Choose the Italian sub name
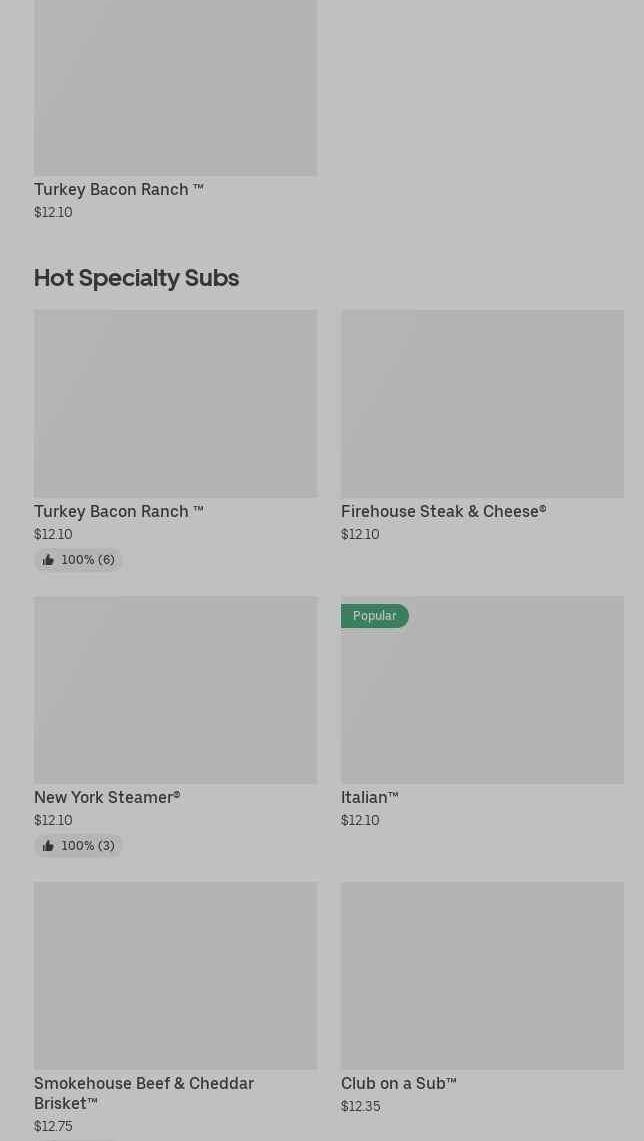This screenshot has height=1141, width=644. (369, 797)
